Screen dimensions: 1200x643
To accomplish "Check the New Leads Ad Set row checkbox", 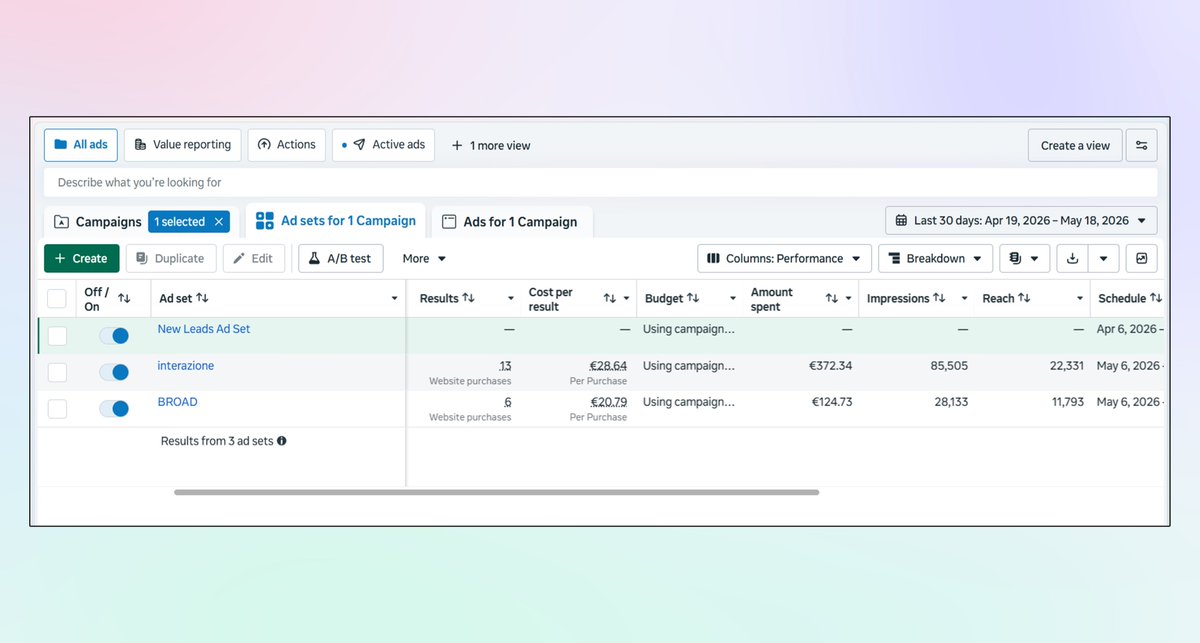I will pyautogui.click(x=57, y=336).
